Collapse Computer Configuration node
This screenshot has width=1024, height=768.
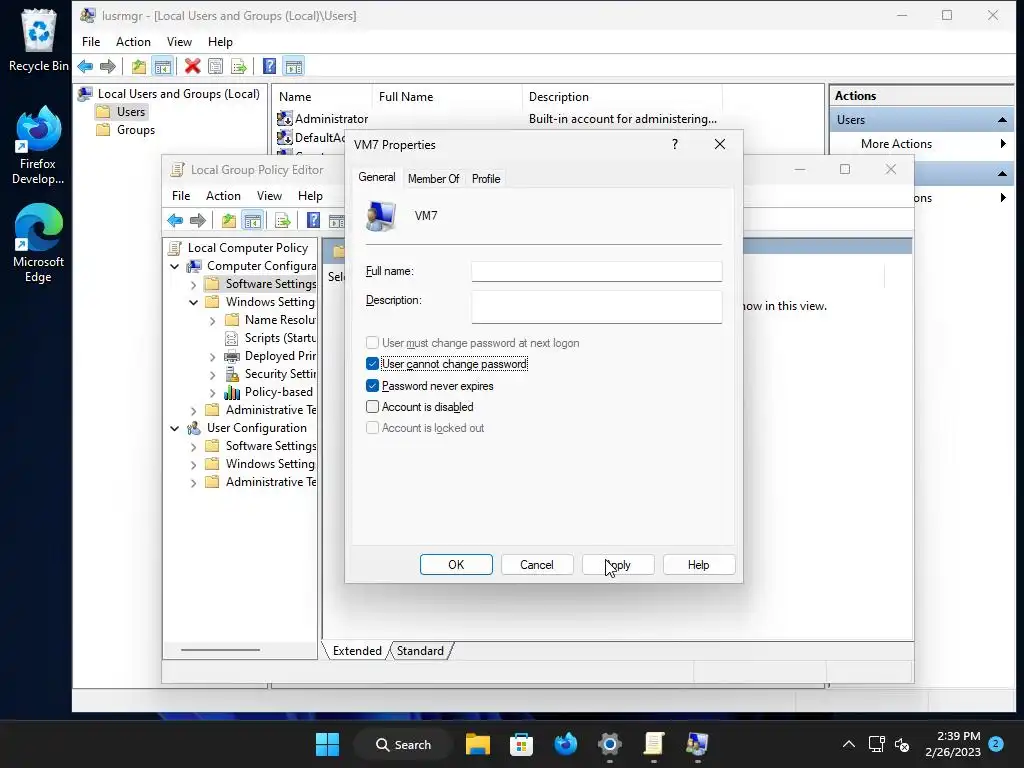pyautogui.click(x=174, y=266)
